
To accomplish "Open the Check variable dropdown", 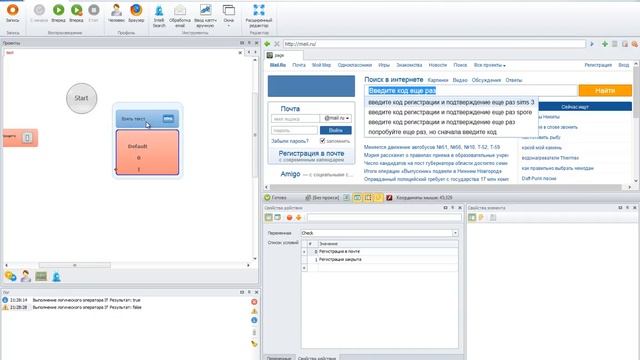I will (455, 233).
